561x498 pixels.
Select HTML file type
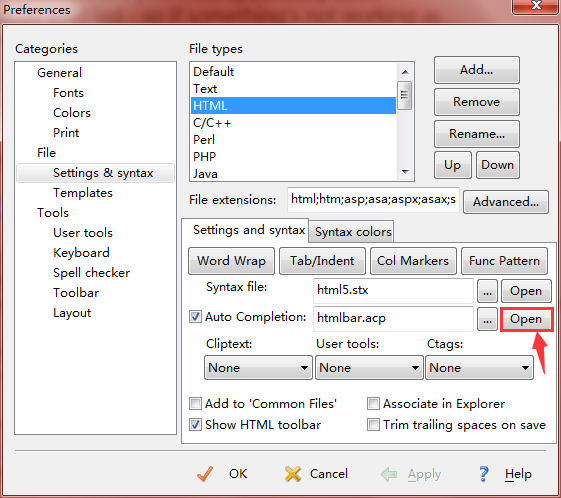pos(293,106)
